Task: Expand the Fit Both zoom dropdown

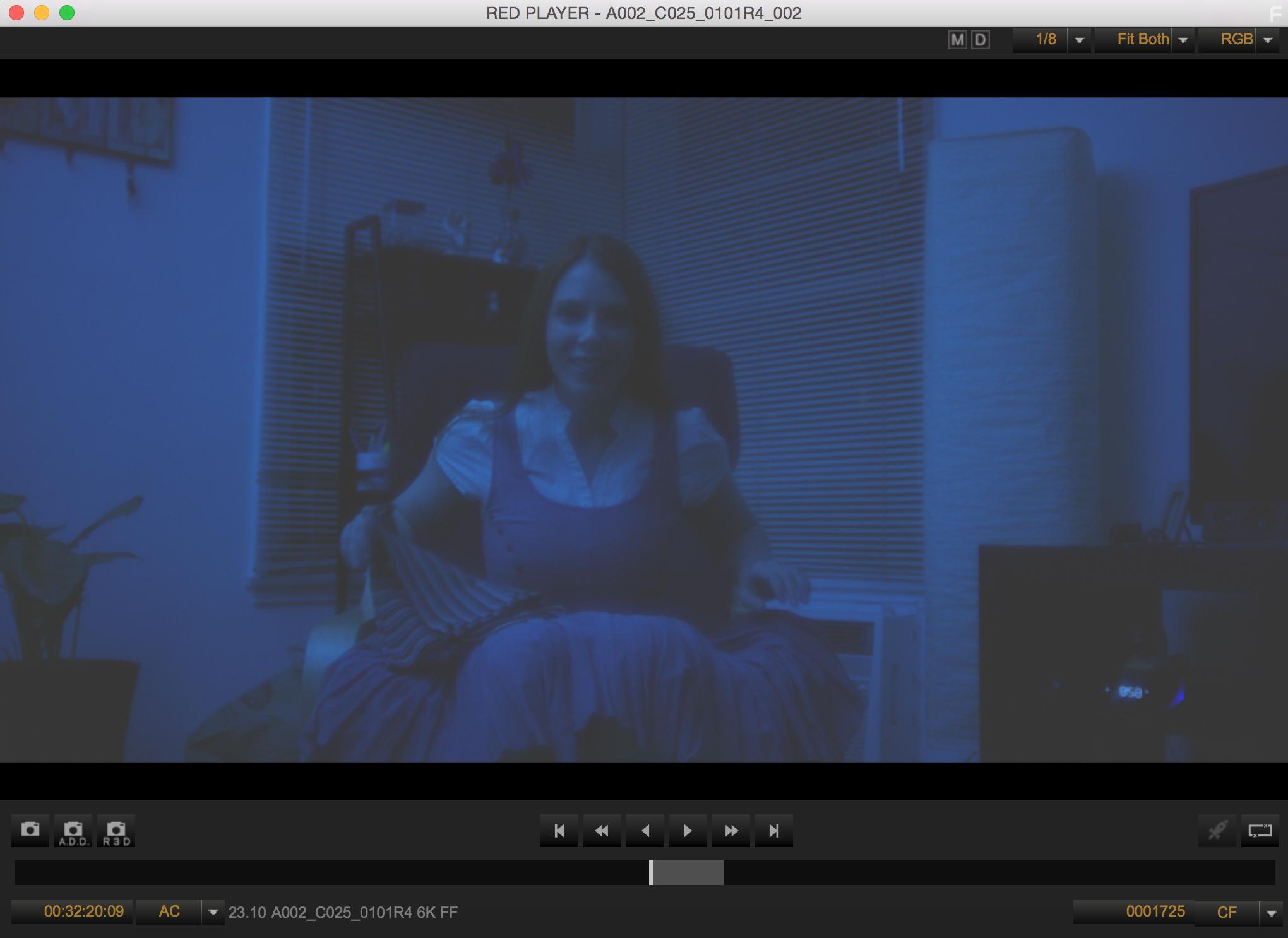Action: (x=1183, y=40)
